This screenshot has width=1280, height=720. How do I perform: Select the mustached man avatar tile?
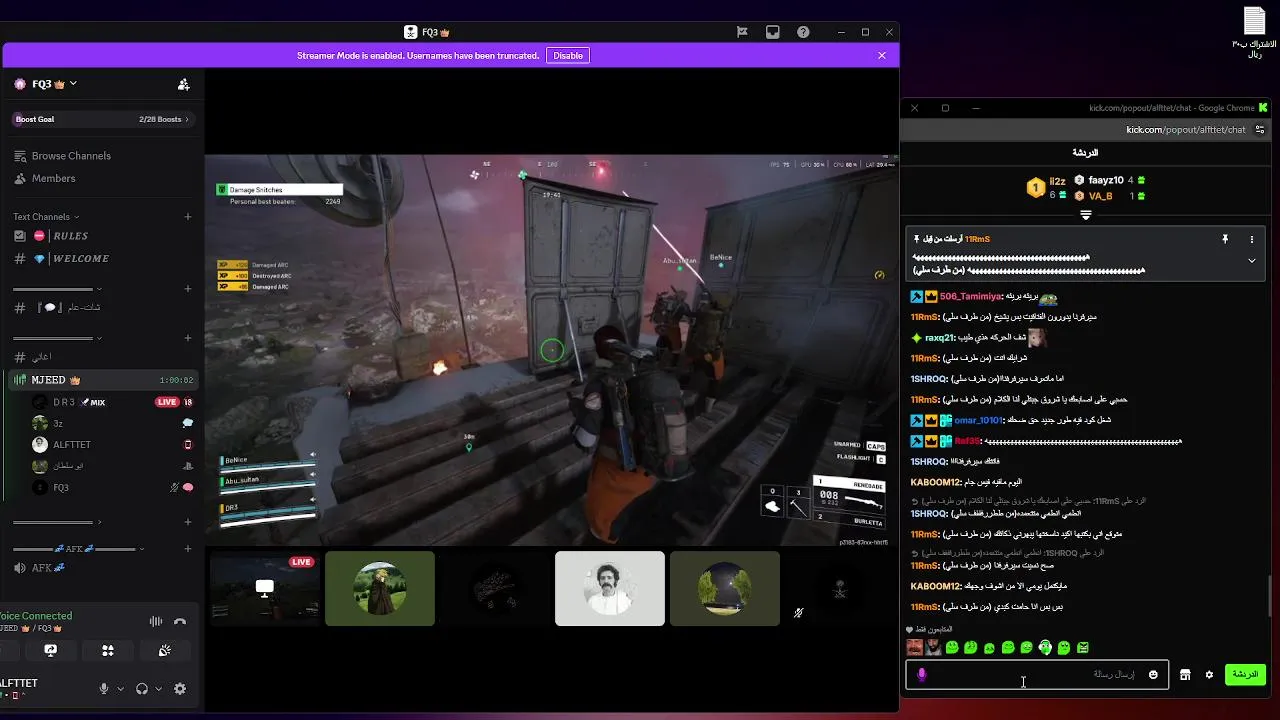pos(610,588)
